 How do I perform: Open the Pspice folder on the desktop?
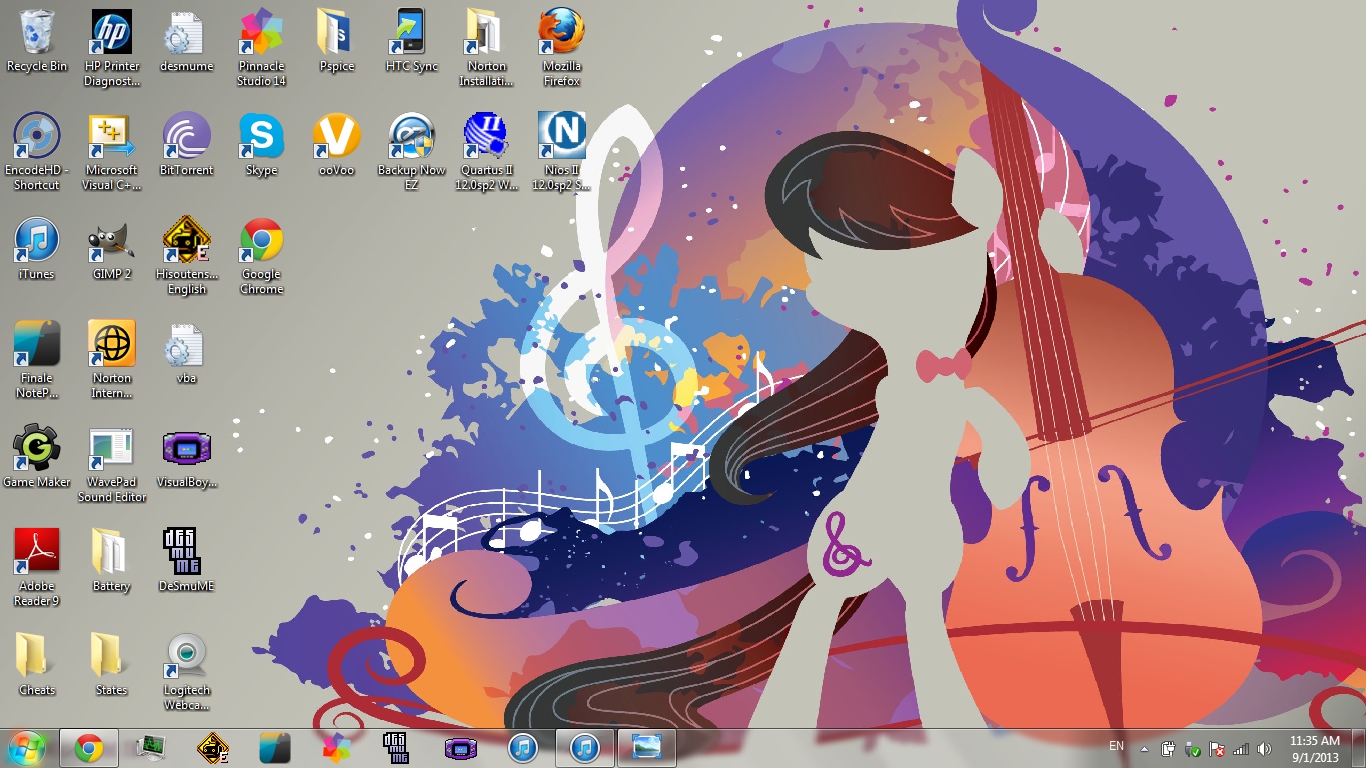tap(337, 40)
